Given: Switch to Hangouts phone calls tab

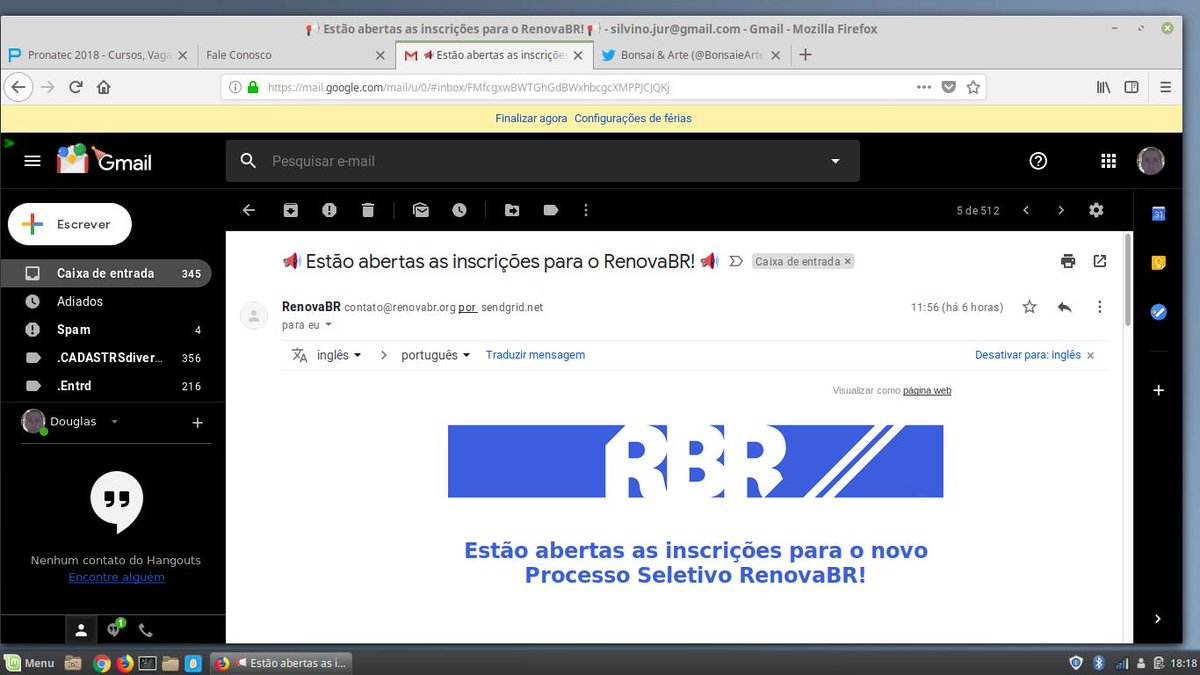Looking at the screenshot, I should click(146, 630).
